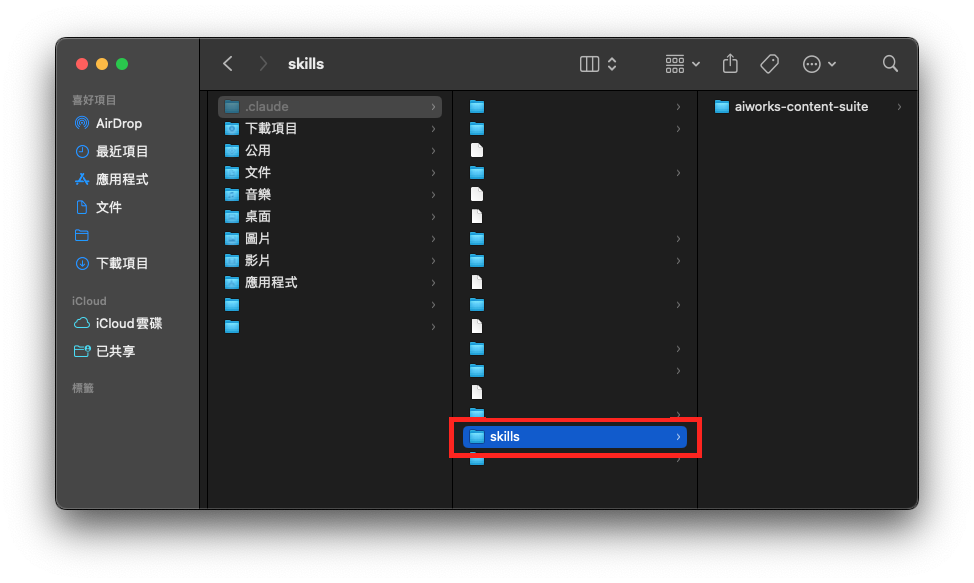Open iCloud雲碟 in the sidebar
974x583 pixels.
(x=118, y=323)
